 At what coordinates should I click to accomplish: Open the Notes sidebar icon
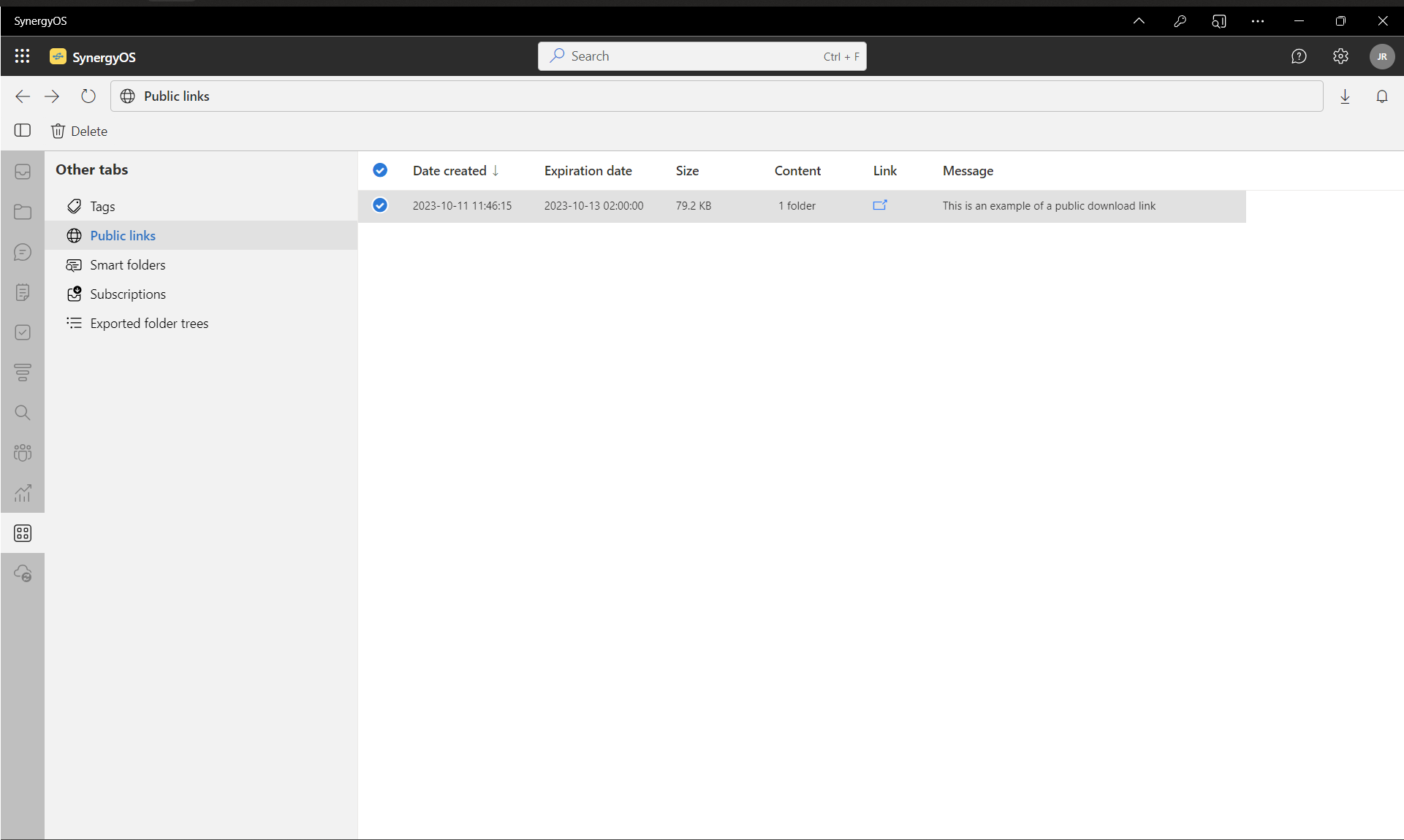pos(23,292)
